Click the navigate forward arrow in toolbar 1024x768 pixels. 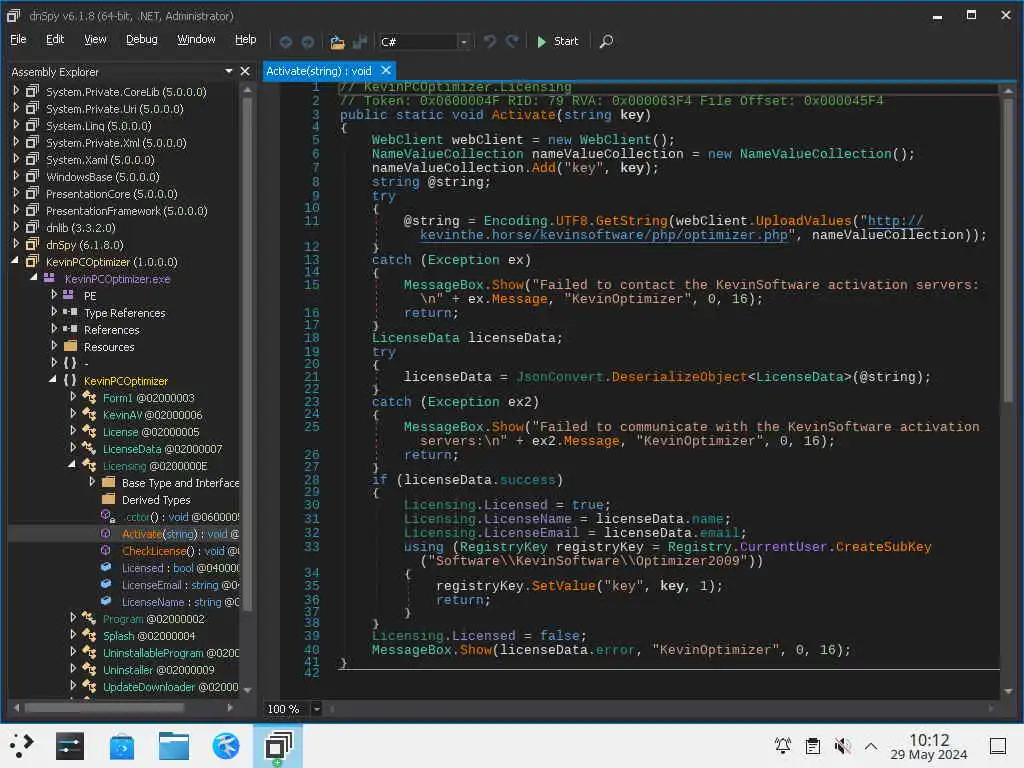308,42
